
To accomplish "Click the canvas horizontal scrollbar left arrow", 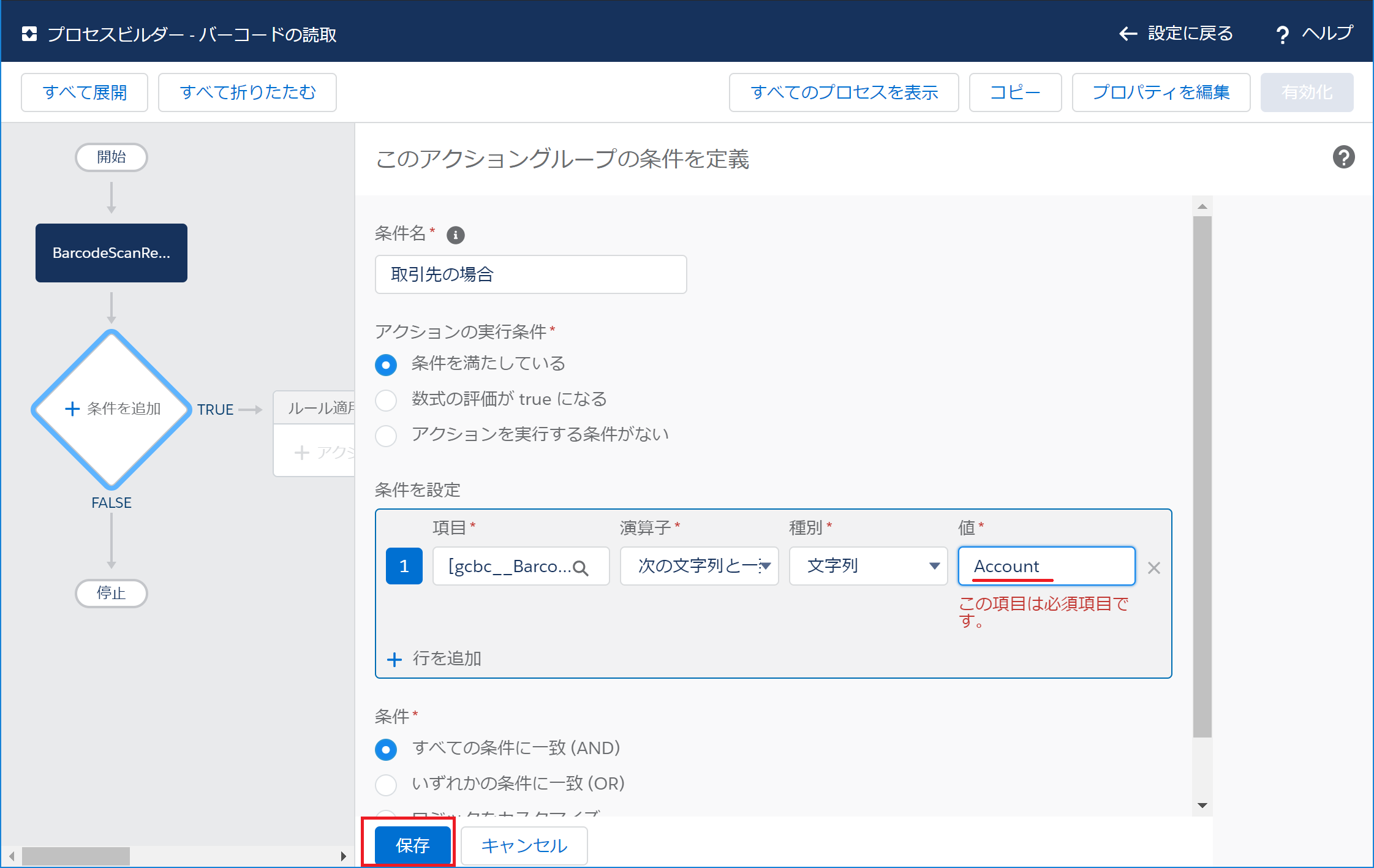I will click(x=12, y=856).
